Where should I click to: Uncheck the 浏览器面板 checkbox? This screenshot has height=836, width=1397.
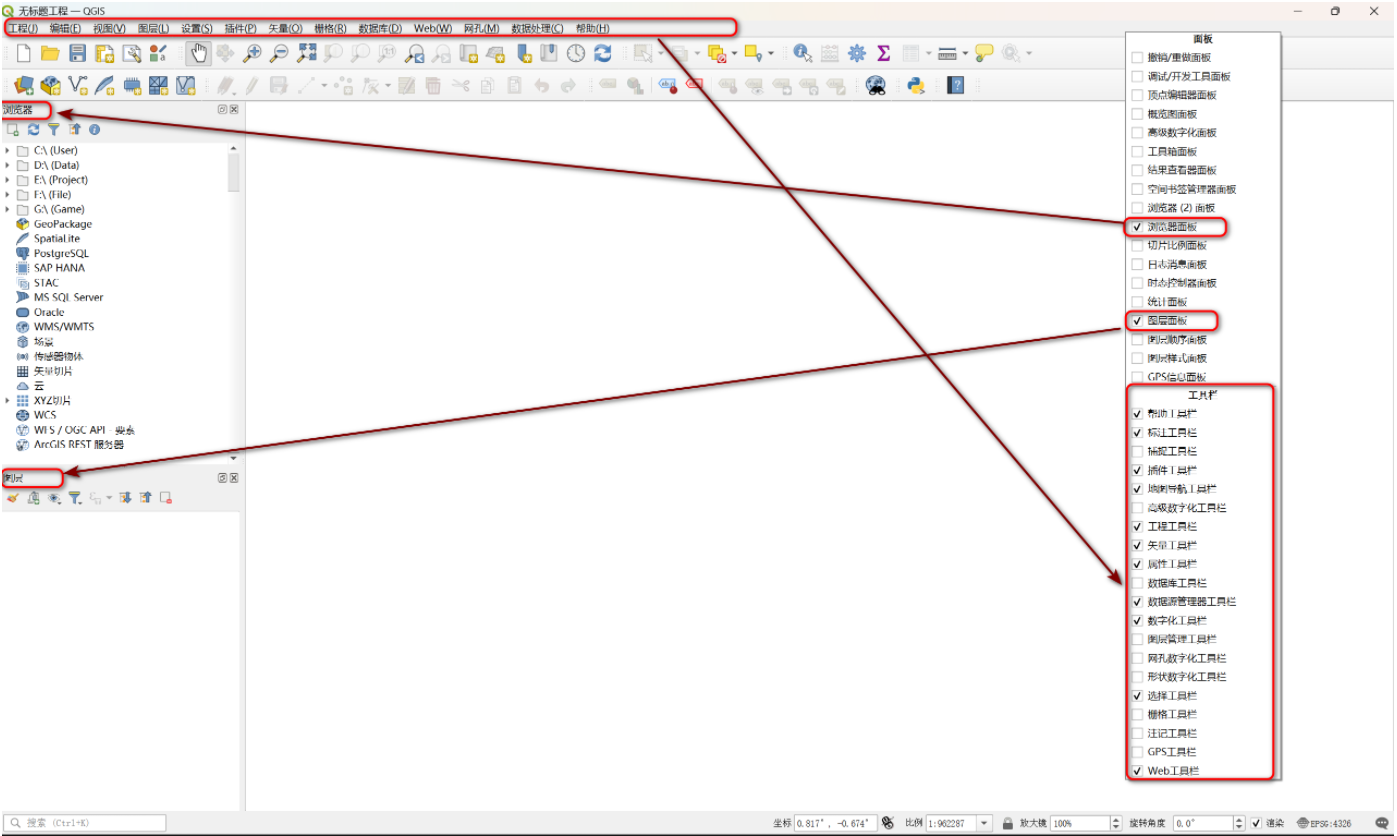1137,227
